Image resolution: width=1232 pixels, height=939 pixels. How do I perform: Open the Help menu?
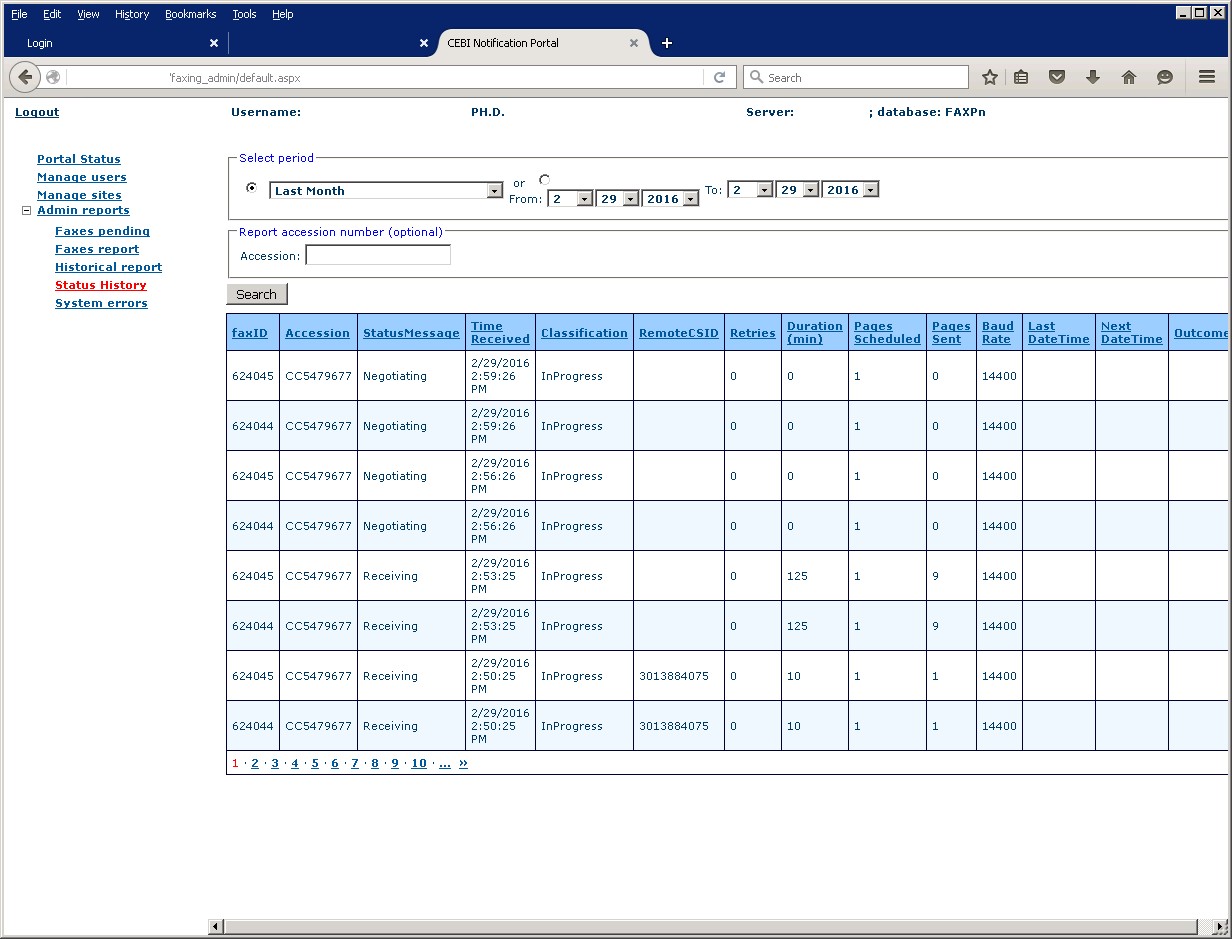click(283, 14)
